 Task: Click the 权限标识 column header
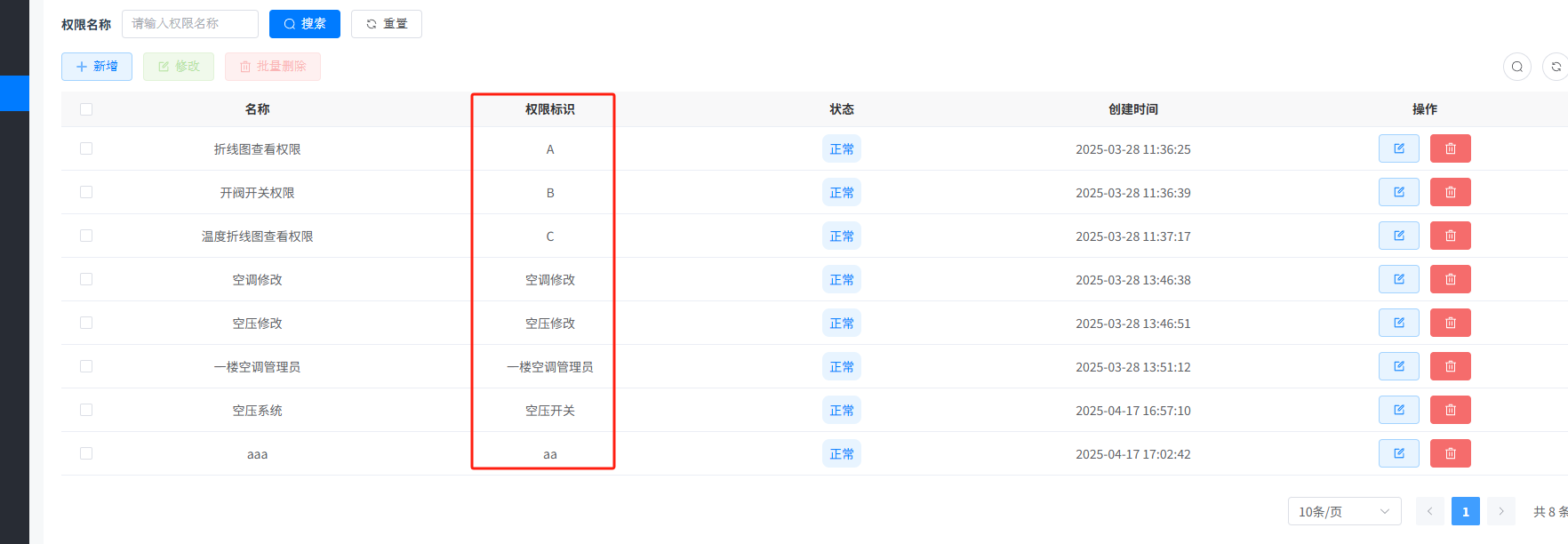(x=549, y=109)
